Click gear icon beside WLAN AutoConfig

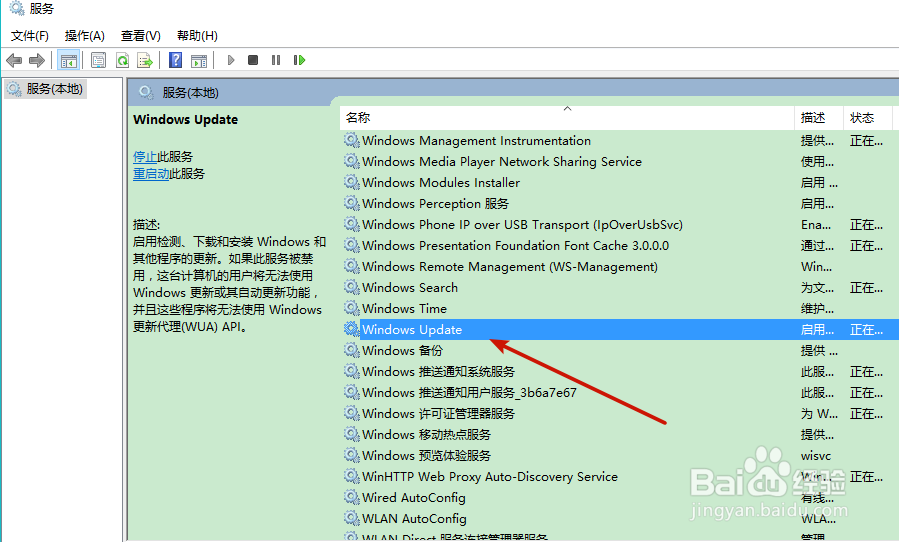(351, 518)
